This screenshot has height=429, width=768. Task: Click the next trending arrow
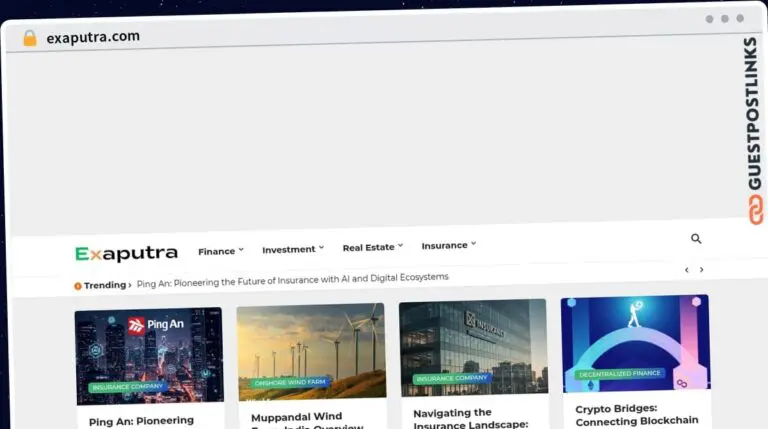pyautogui.click(x=701, y=270)
